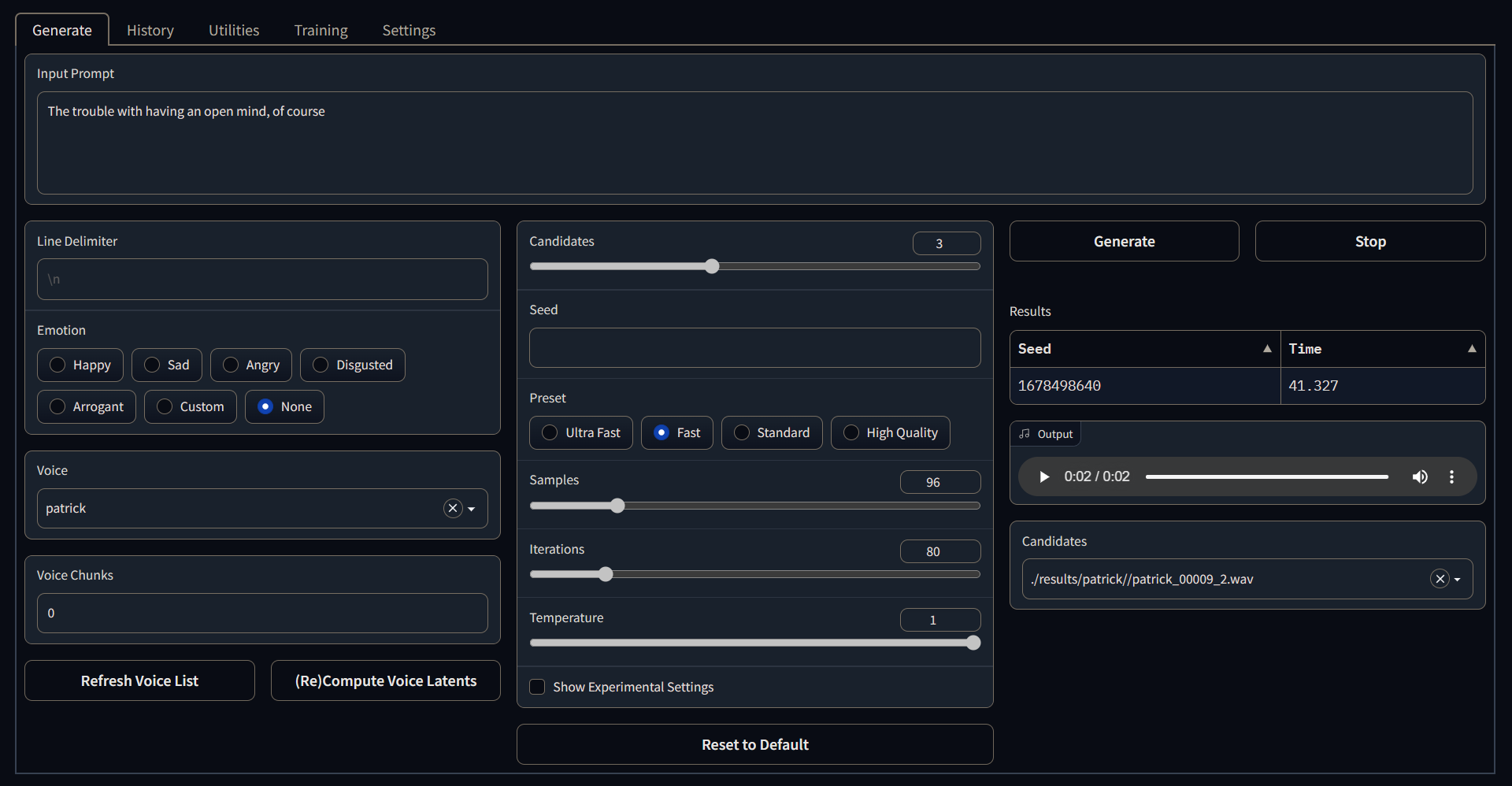Viewport: 1512px width, 786px height.
Task: Click the Samples number box
Action: coord(940,482)
